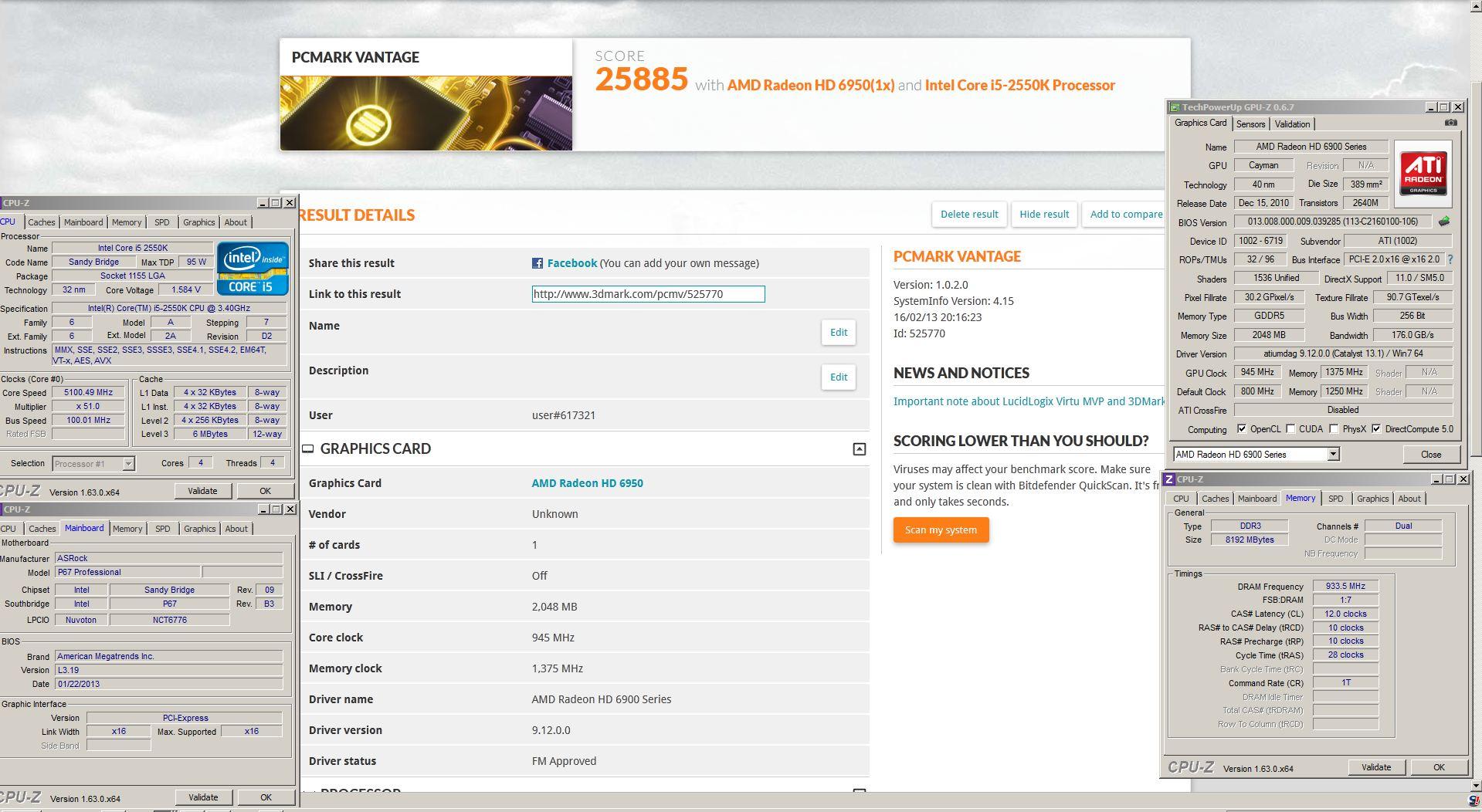1482x812 pixels.
Task: Click the GPU-Z title bar application icon
Action: 1175,107
